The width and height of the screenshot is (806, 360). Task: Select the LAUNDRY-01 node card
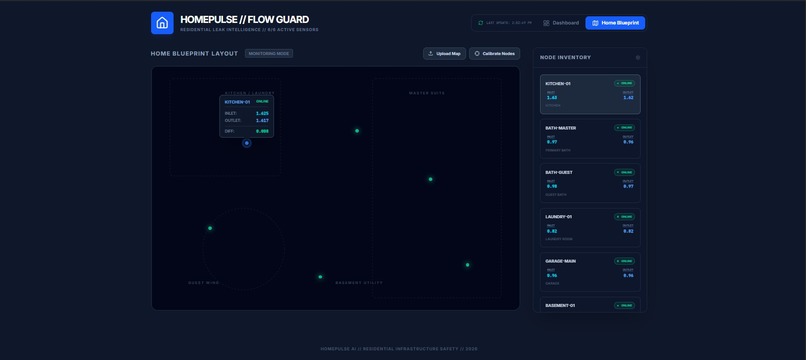[590, 227]
